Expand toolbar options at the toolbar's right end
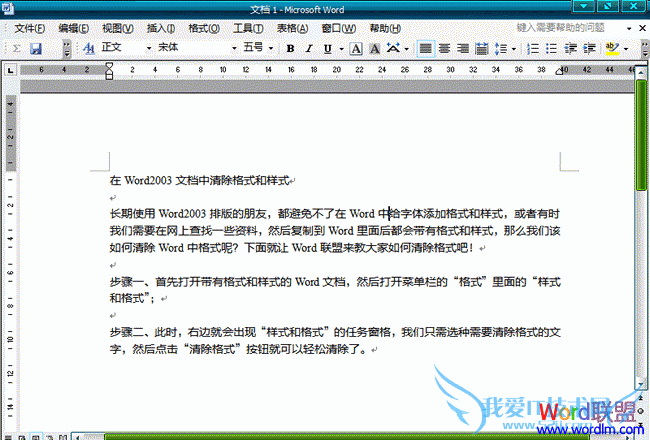 [645, 49]
